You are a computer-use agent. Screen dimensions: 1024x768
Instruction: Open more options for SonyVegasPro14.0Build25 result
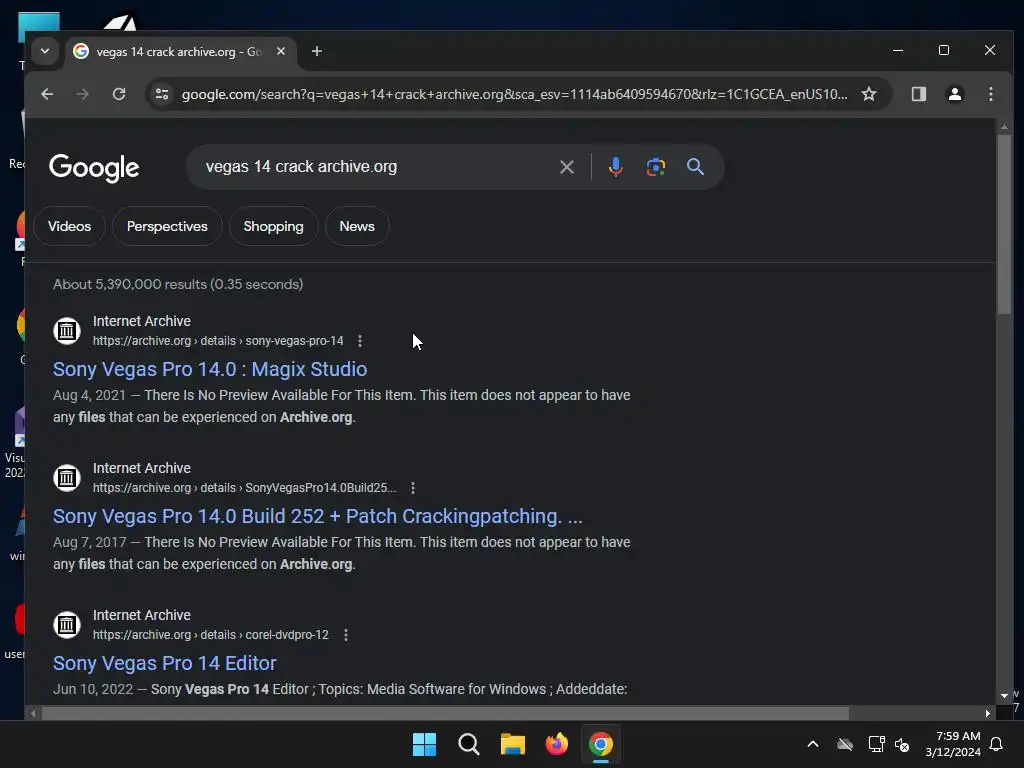pos(413,488)
